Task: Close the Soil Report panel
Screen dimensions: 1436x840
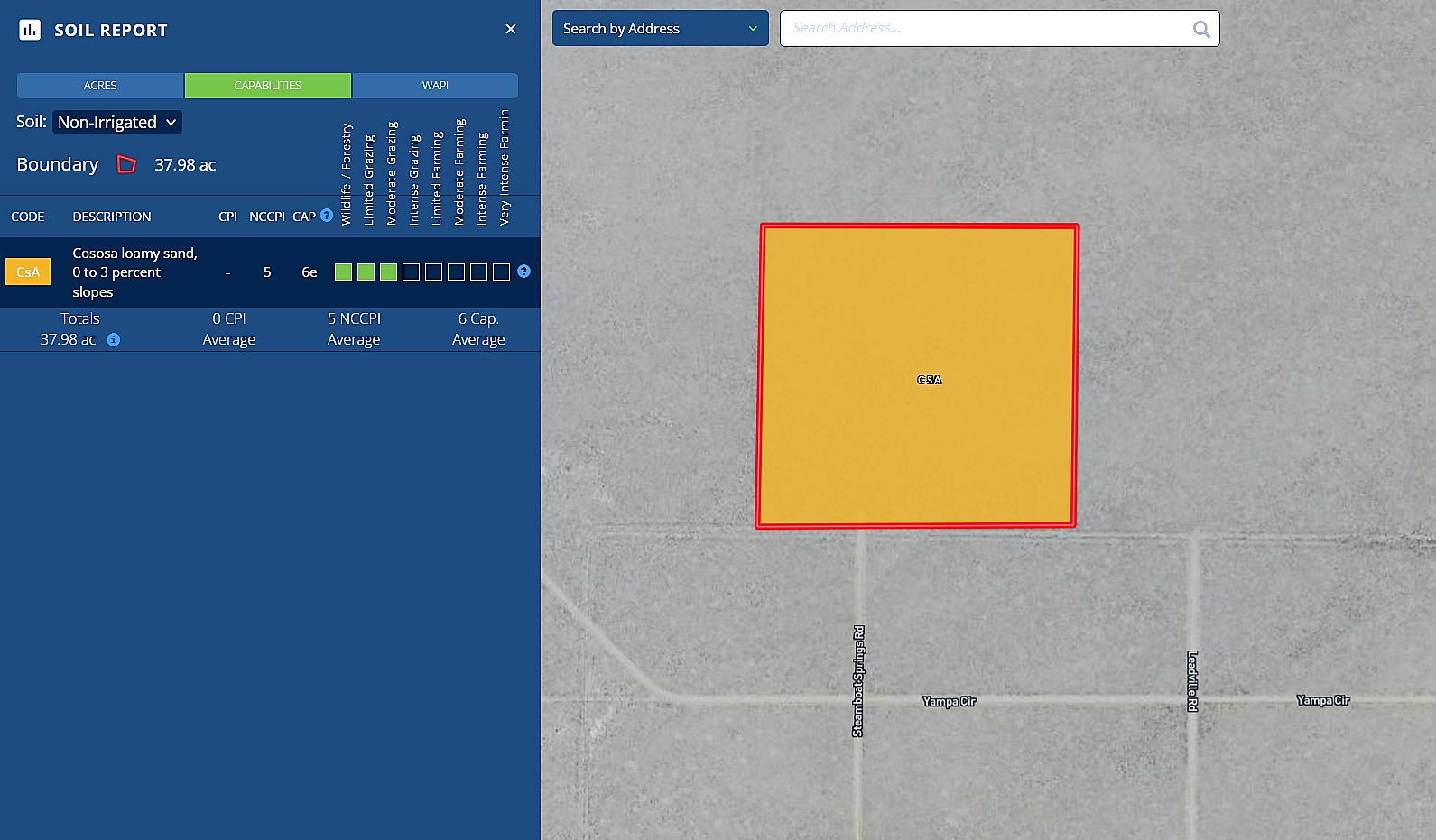Action: (x=511, y=29)
